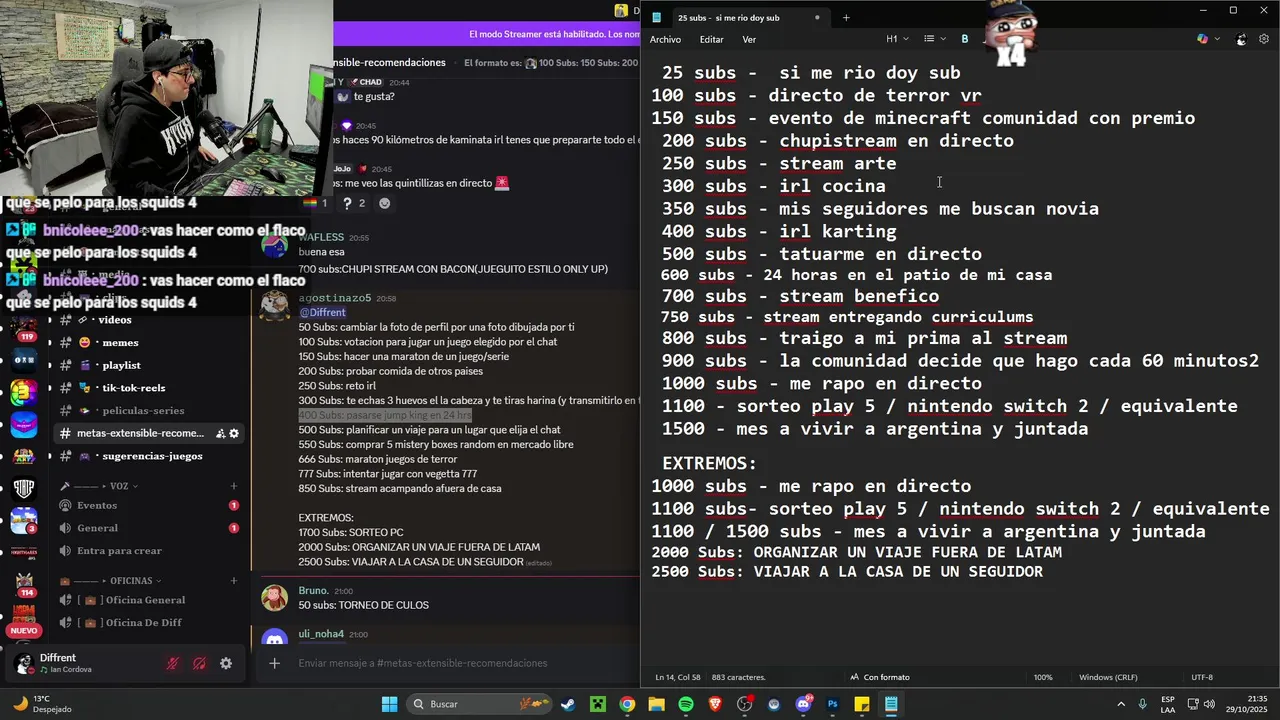Image resolution: width=1280 pixels, height=720 pixels.
Task: Toggle bold formatting in Notepad
Action: 965,39
